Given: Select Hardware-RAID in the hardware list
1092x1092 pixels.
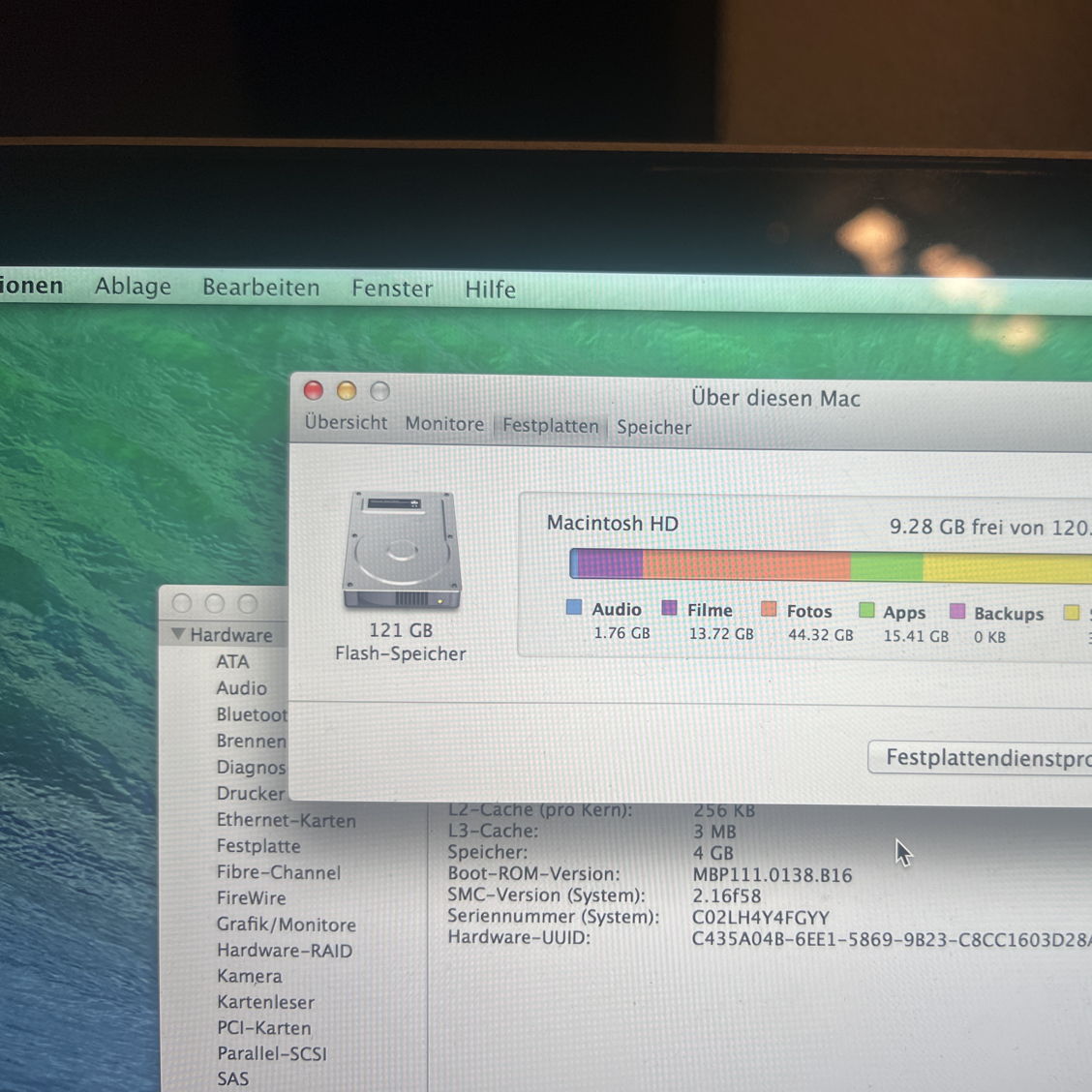Looking at the screenshot, I should tap(285, 950).
